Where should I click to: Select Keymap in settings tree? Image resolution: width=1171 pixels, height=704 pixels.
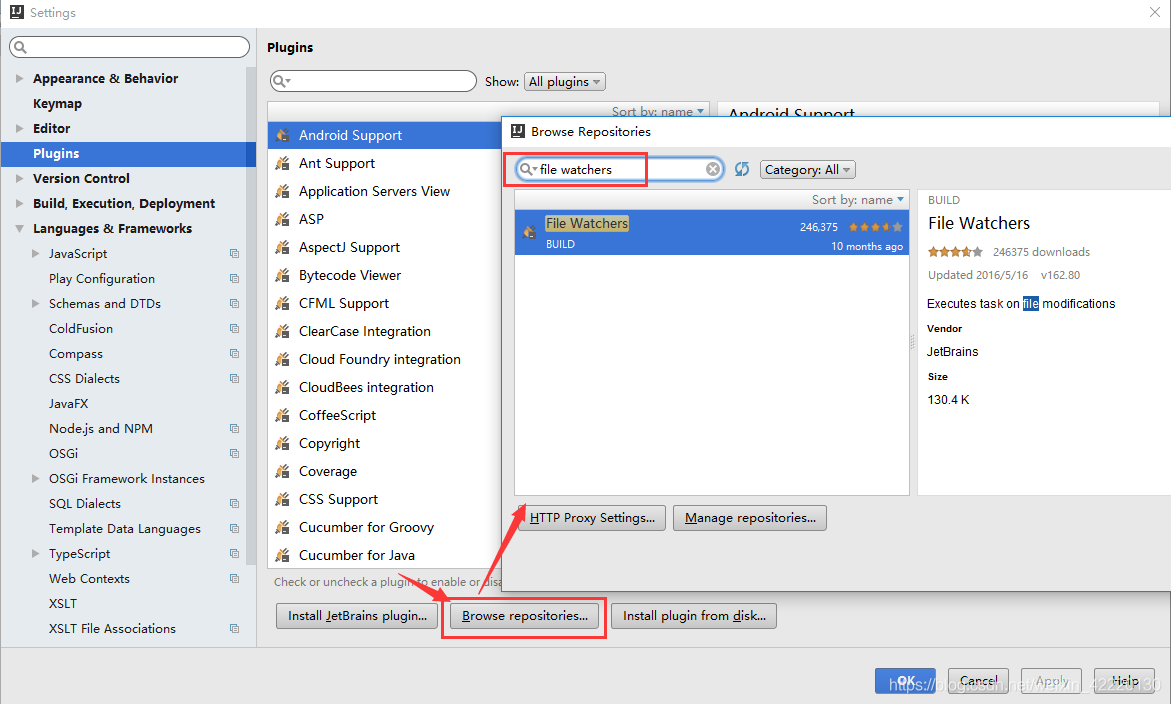coord(58,104)
